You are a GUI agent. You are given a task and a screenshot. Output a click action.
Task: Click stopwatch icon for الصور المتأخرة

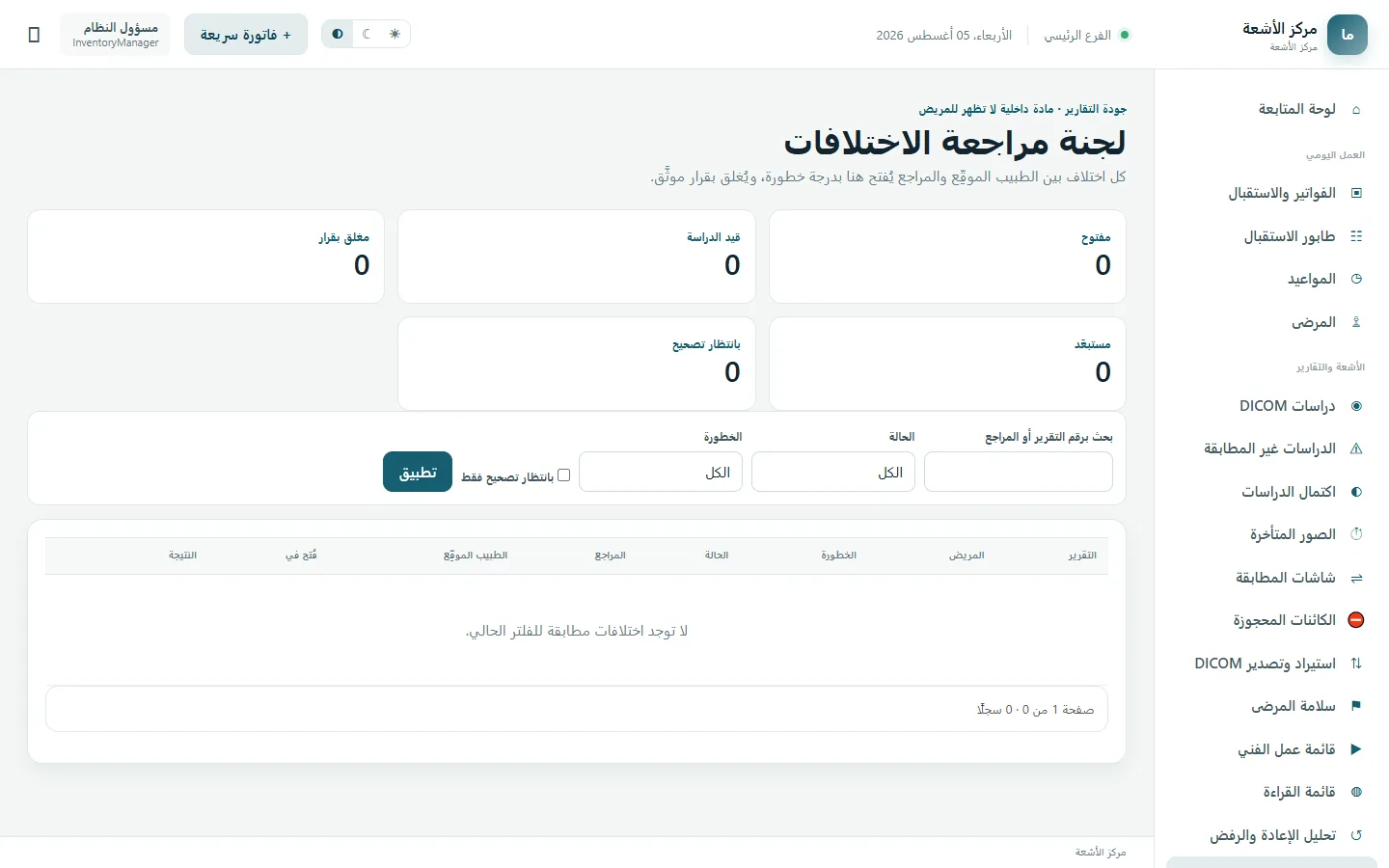[x=1356, y=534]
